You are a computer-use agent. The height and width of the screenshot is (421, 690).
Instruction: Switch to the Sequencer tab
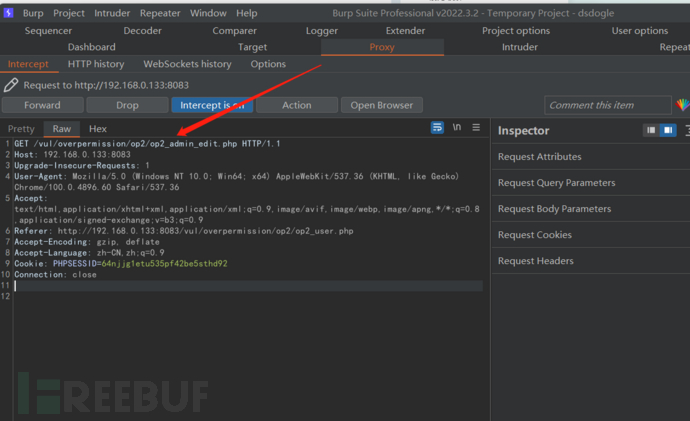point(48,31)
